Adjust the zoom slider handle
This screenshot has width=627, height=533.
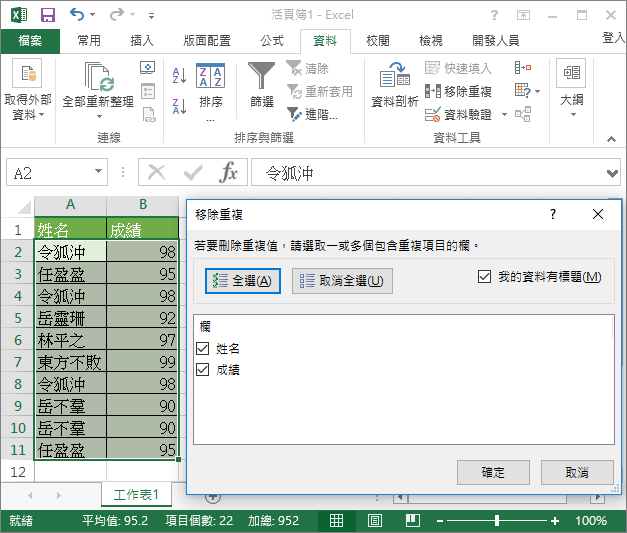coord(497,521)
